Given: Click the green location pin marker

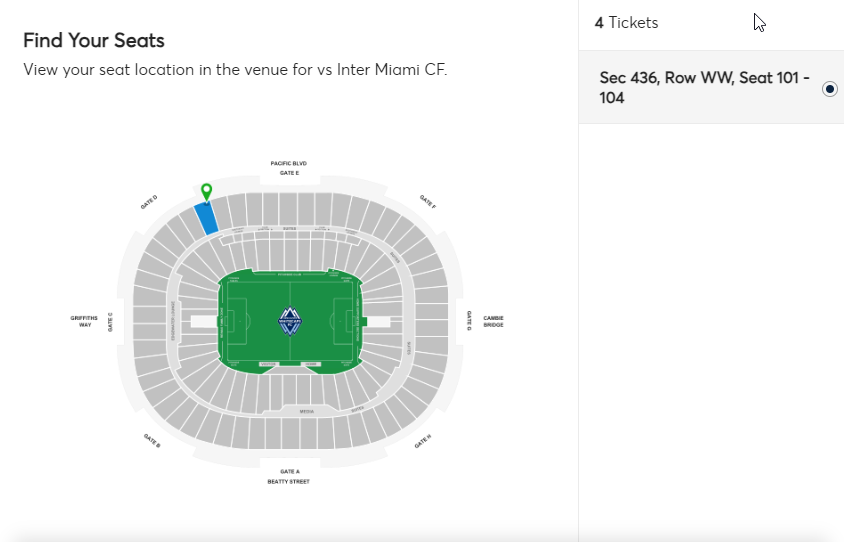Looking at the screenshot, I should [x=206, y=192].
